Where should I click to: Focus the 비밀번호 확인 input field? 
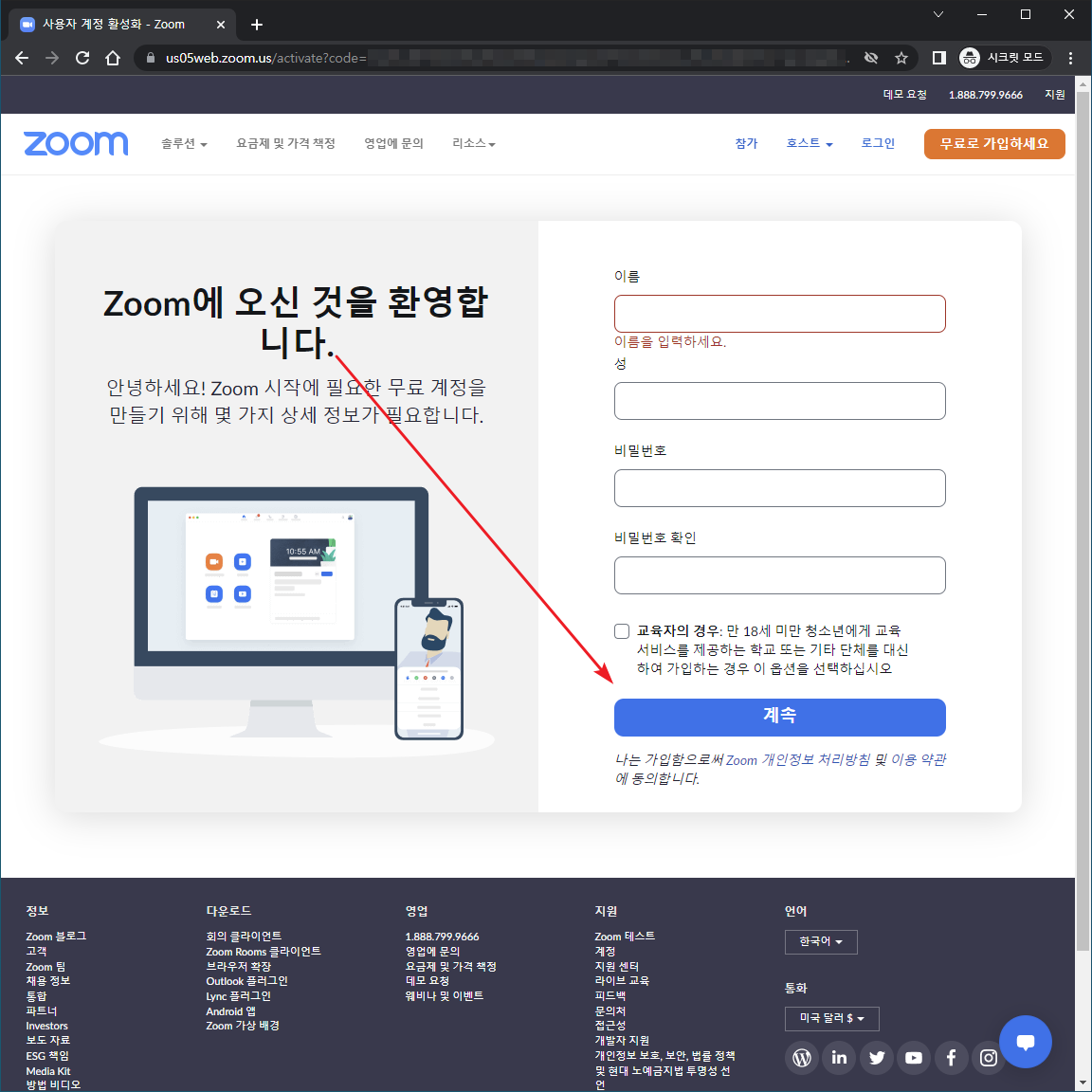779,574
